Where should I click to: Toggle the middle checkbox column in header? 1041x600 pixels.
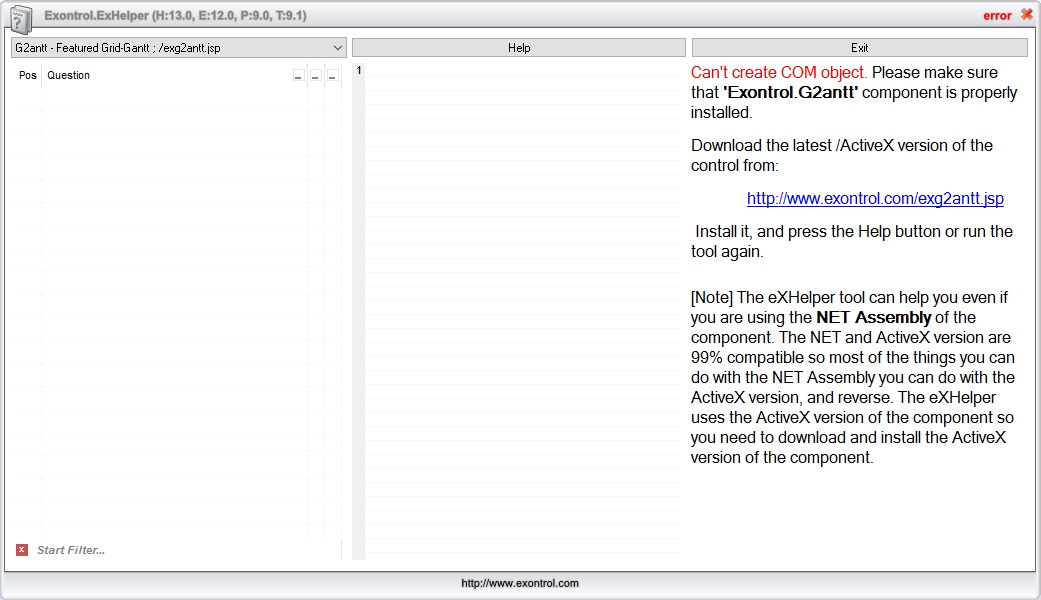coord(315,76)
